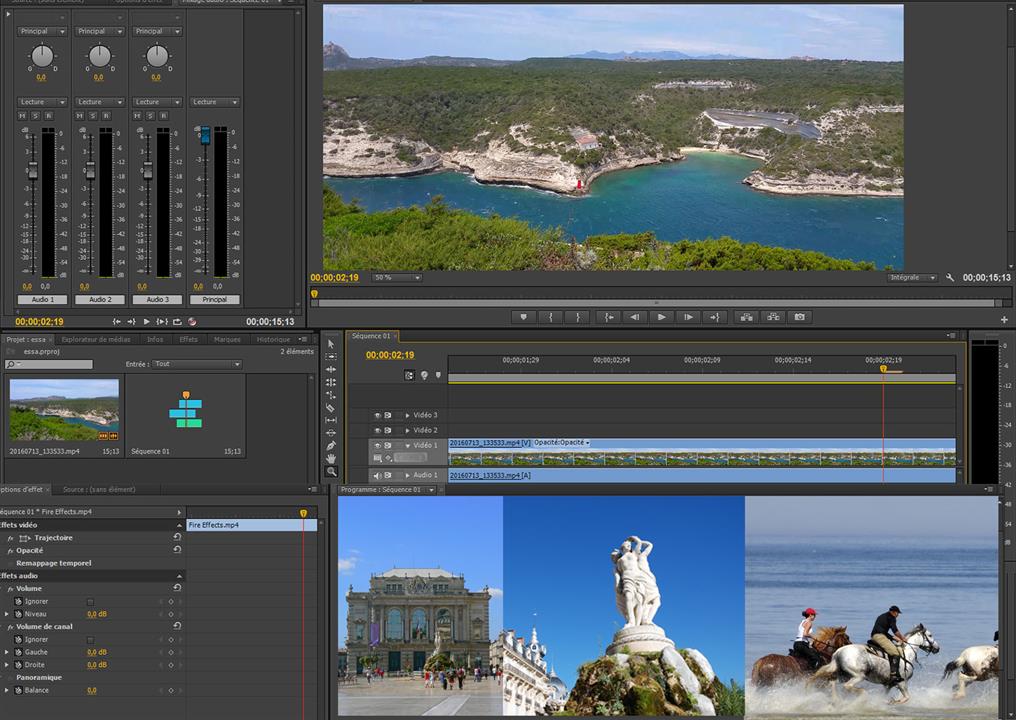
Task: Choose the Zoom magnifier tool
Action: click(331, 472)
